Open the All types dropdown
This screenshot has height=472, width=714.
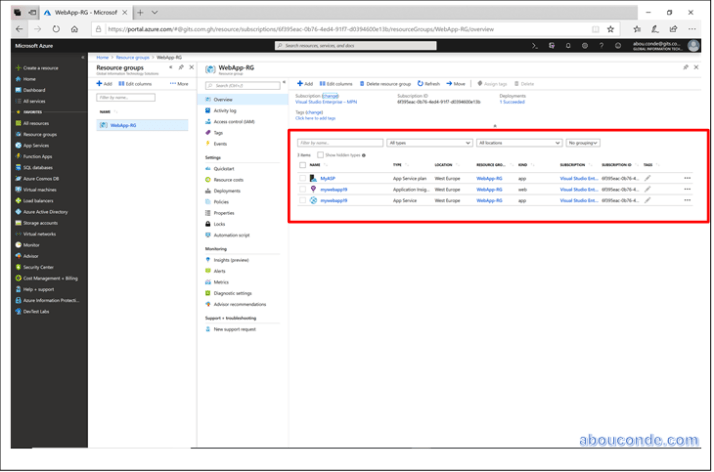[429, 143]
